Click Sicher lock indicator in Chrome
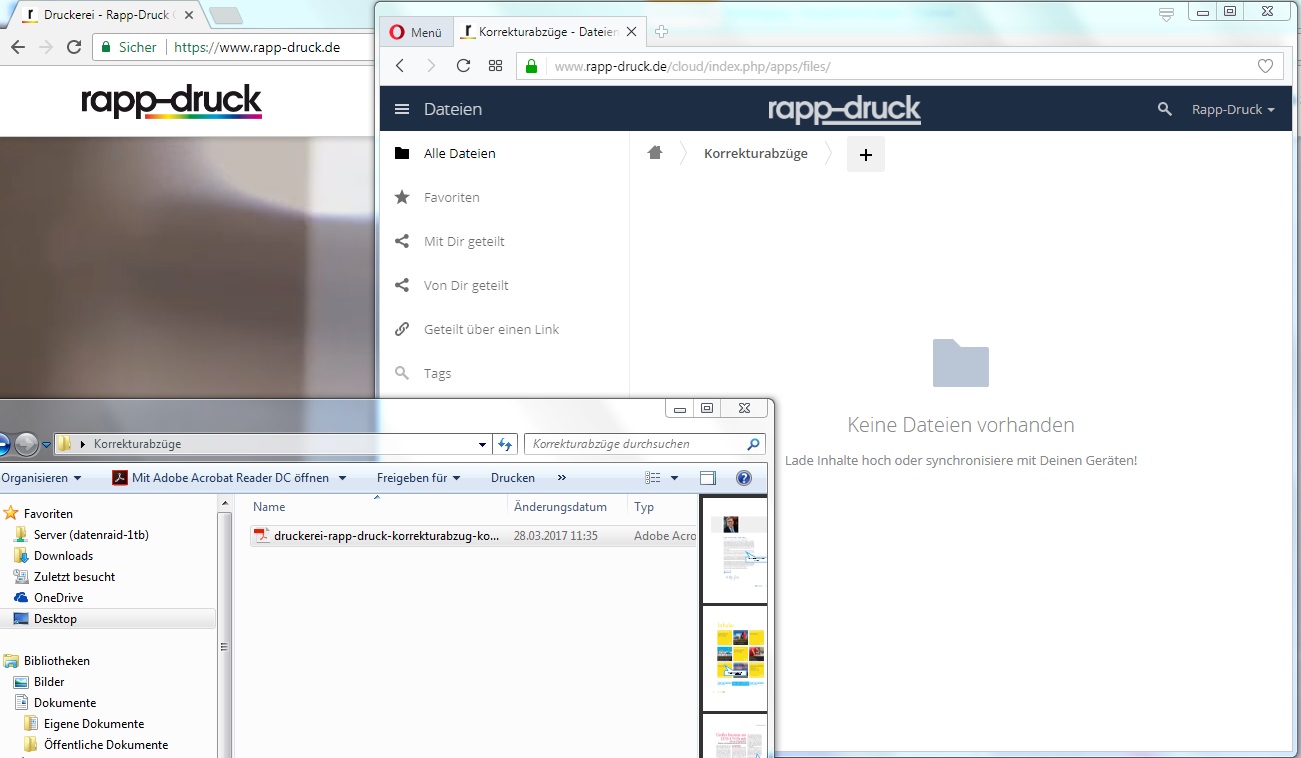The image size is (1301, 758). pos(129,47)
